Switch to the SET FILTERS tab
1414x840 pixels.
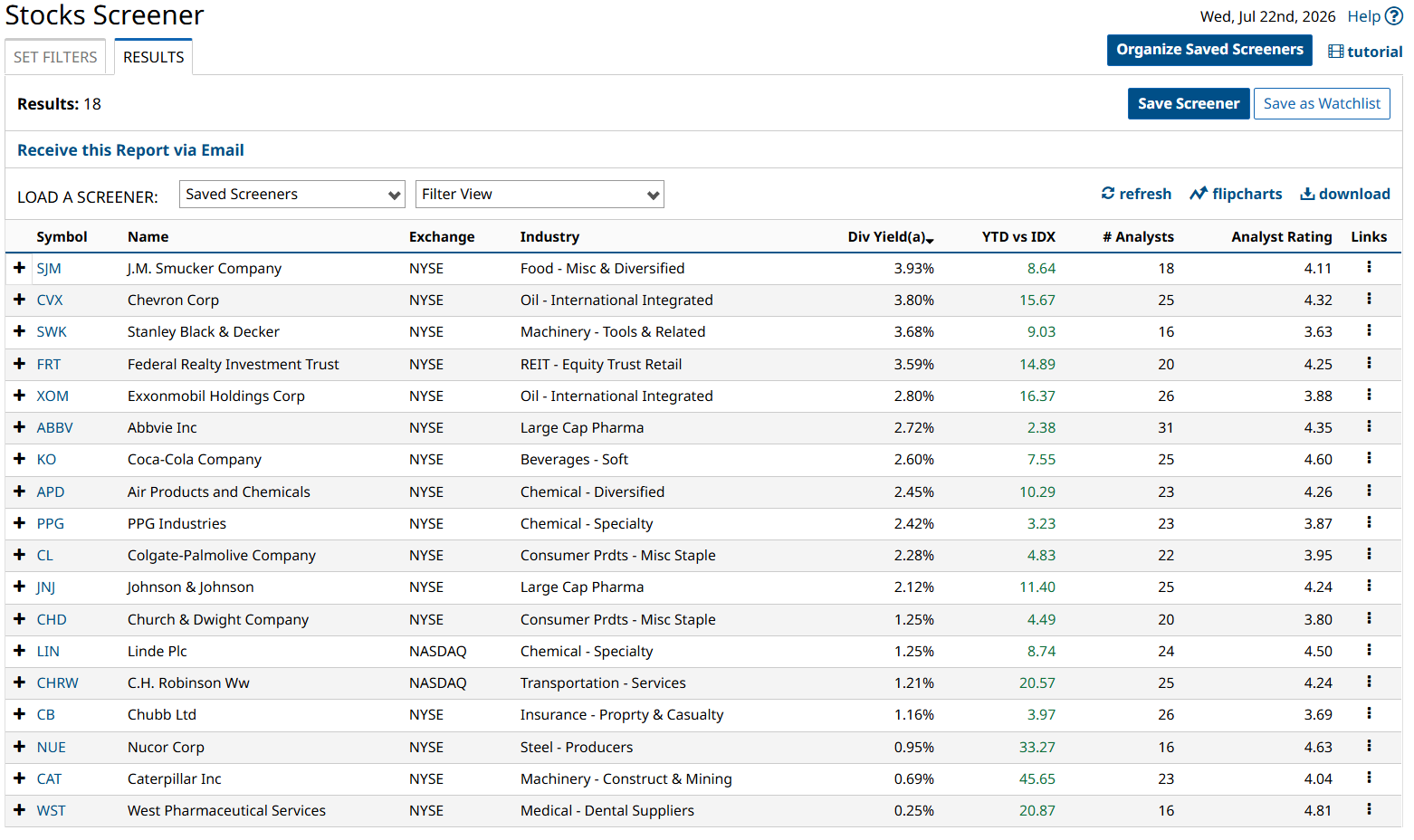coord(55,57)
